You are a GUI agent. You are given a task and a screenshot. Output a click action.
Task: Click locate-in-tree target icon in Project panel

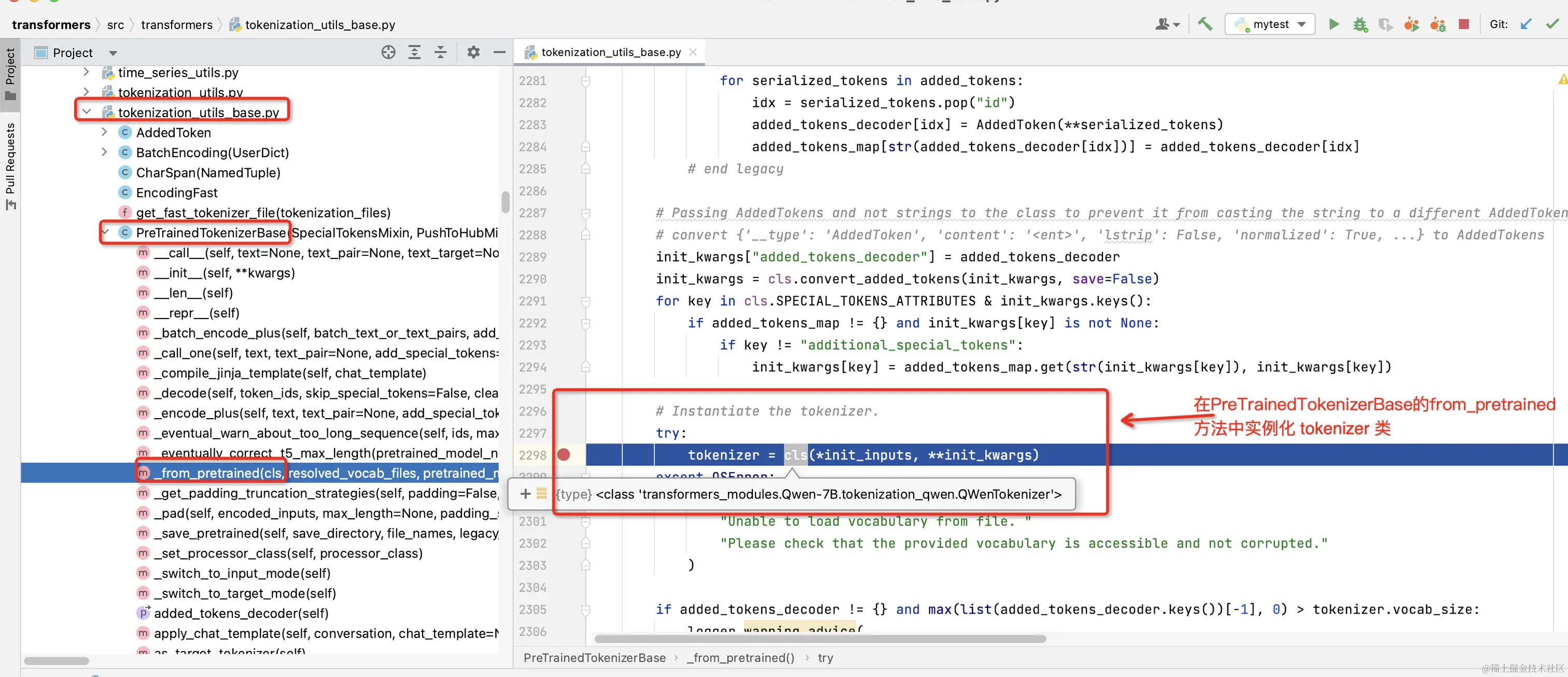click(388, 52)
